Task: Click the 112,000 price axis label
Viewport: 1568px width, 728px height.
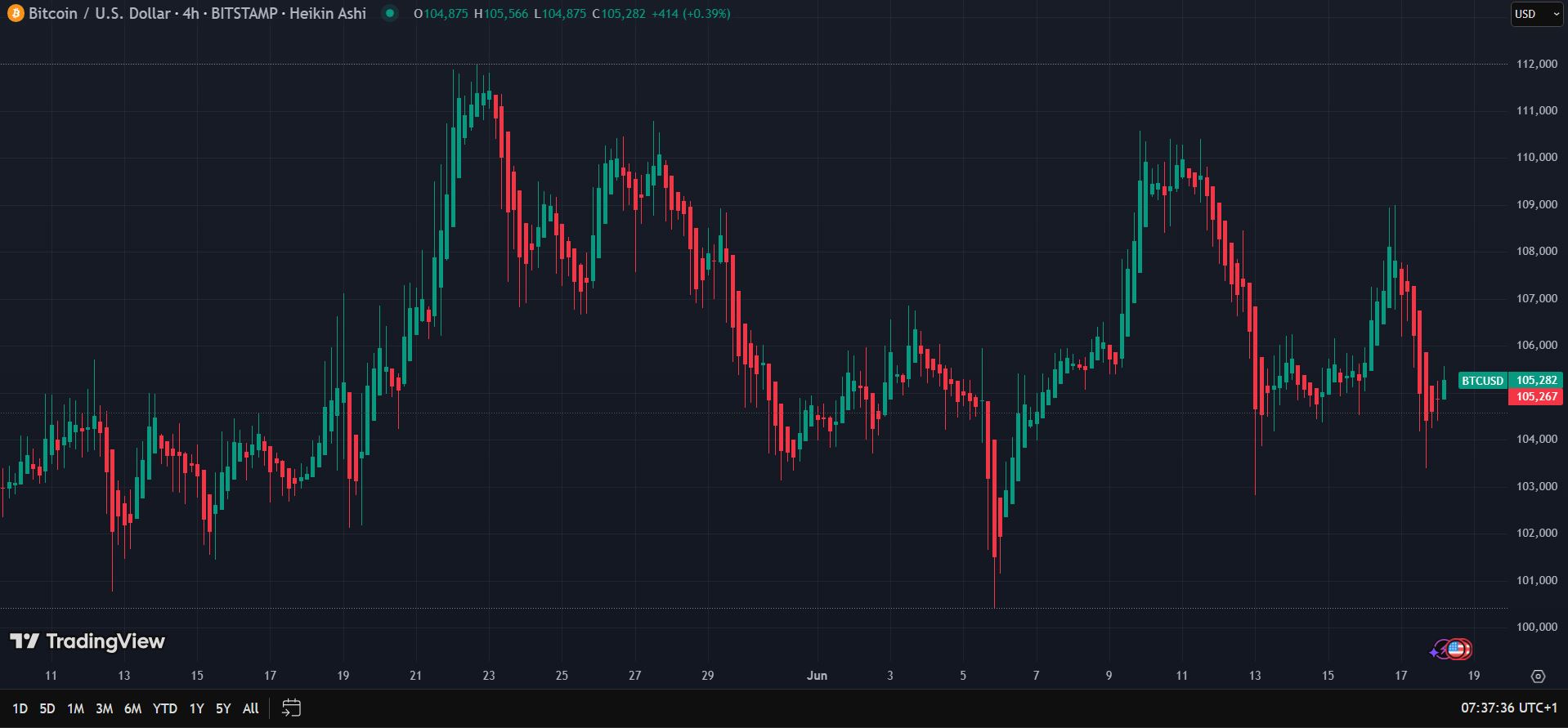Action: [x=1537, y=64]
